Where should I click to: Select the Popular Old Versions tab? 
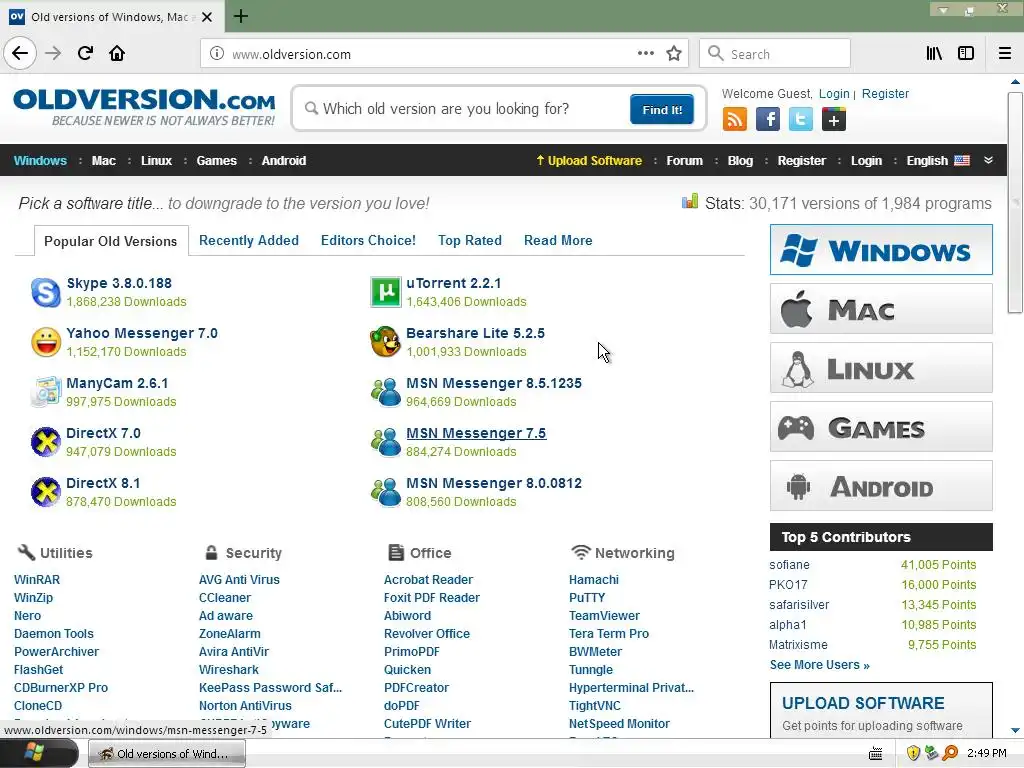coord(110,241)
